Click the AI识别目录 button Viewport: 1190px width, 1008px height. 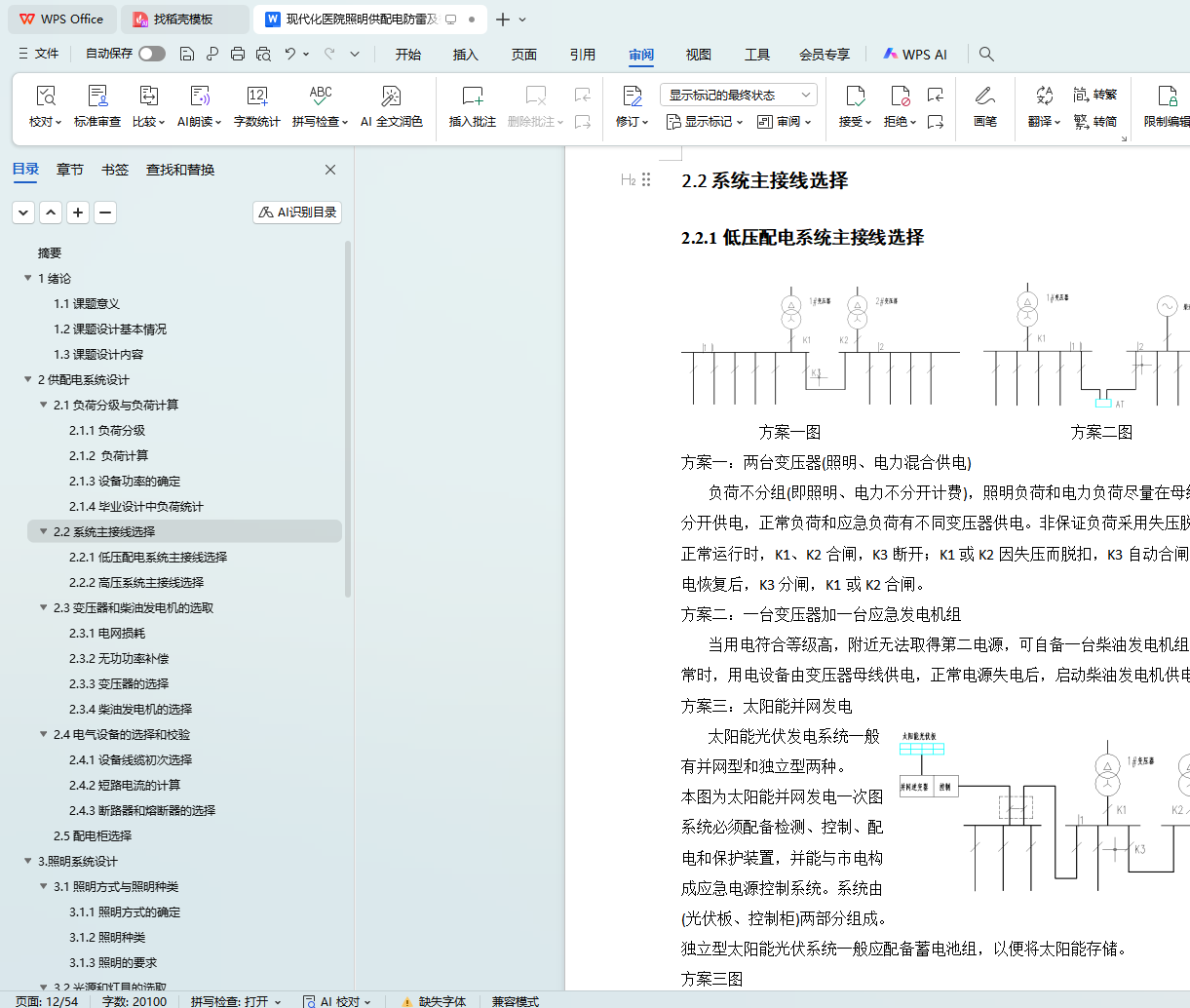pos(297,213)
